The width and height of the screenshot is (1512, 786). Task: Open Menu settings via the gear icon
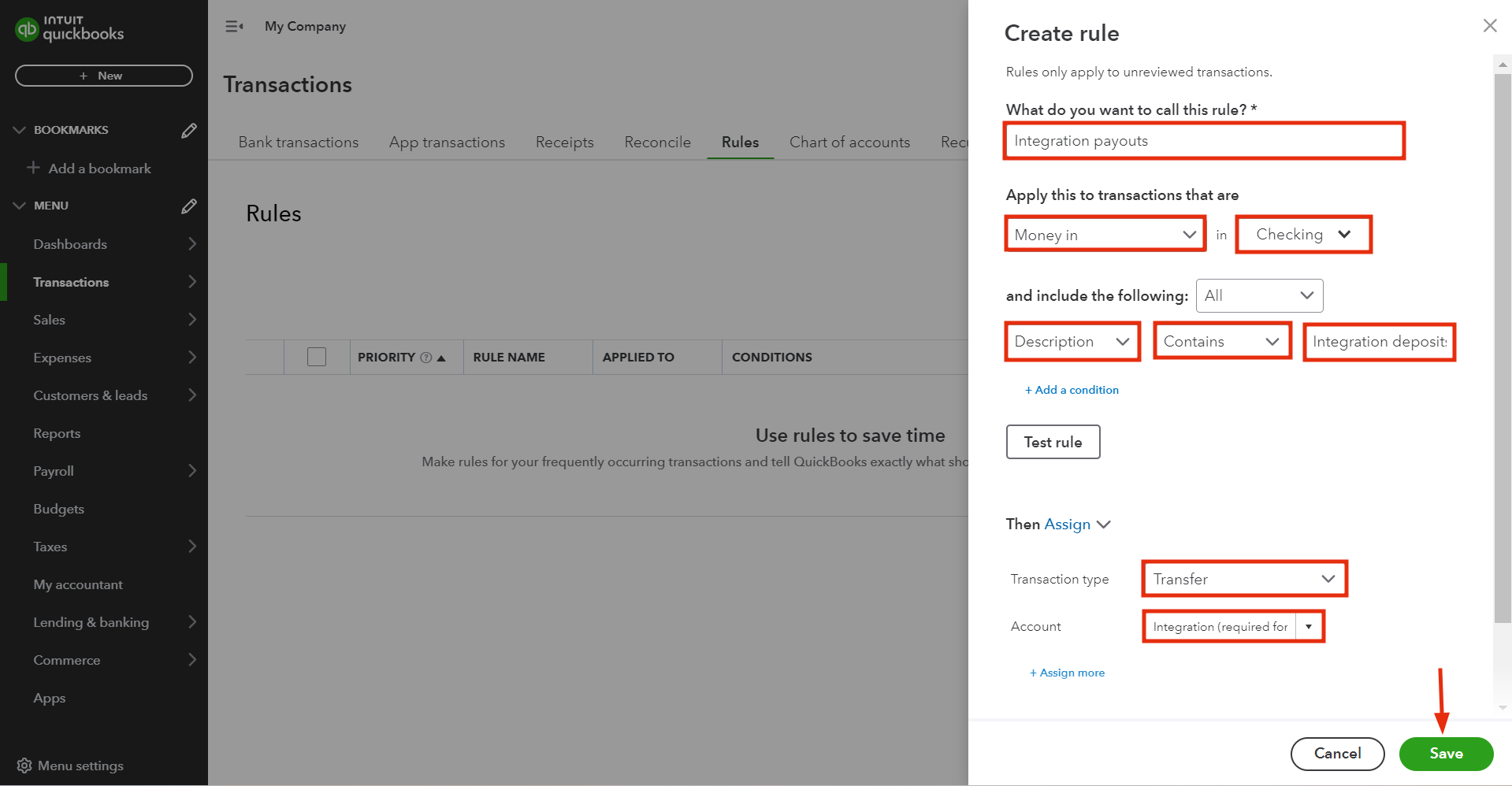[23, 765]
